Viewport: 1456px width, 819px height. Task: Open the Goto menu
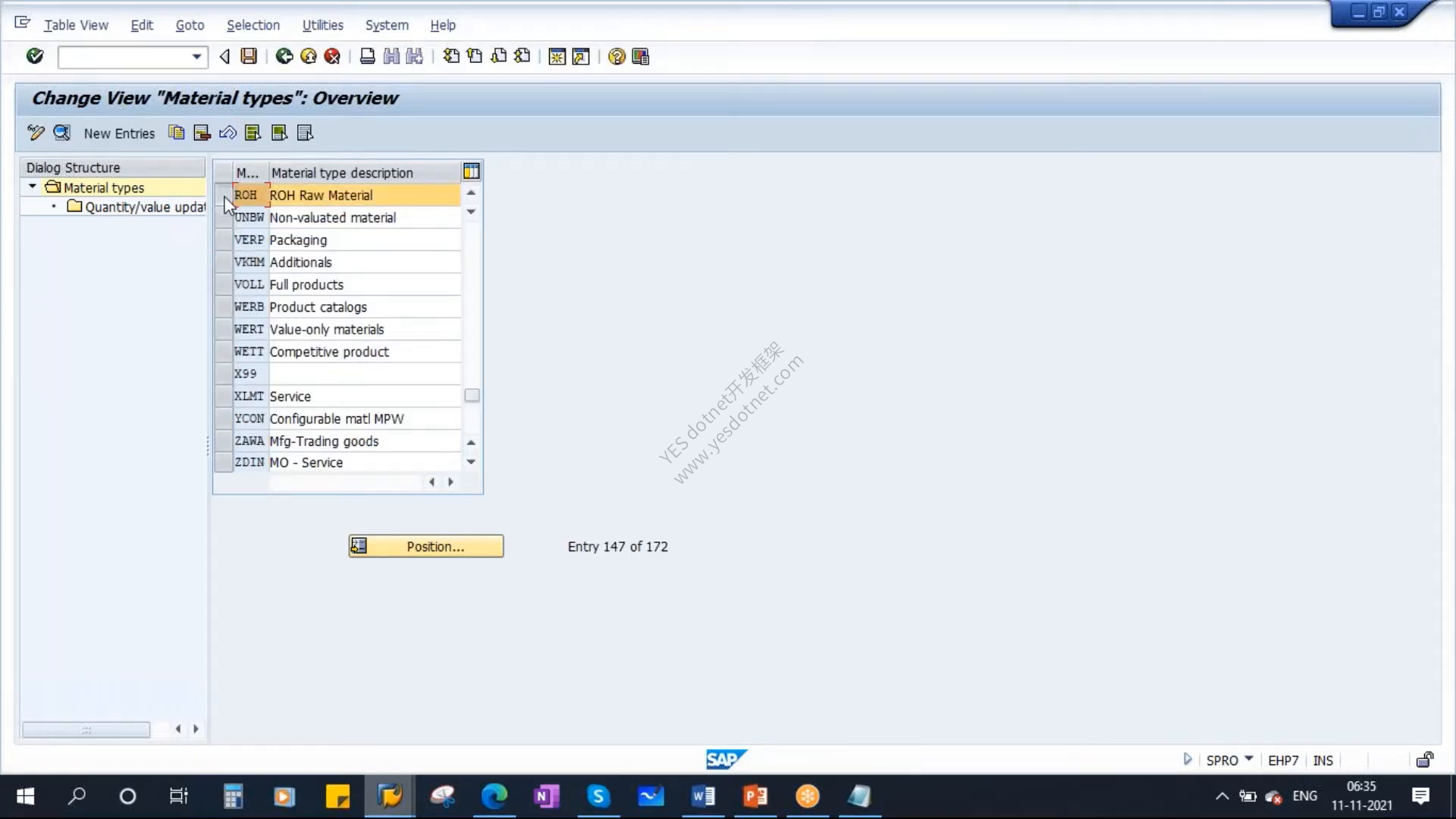click(x=190, y=25)
